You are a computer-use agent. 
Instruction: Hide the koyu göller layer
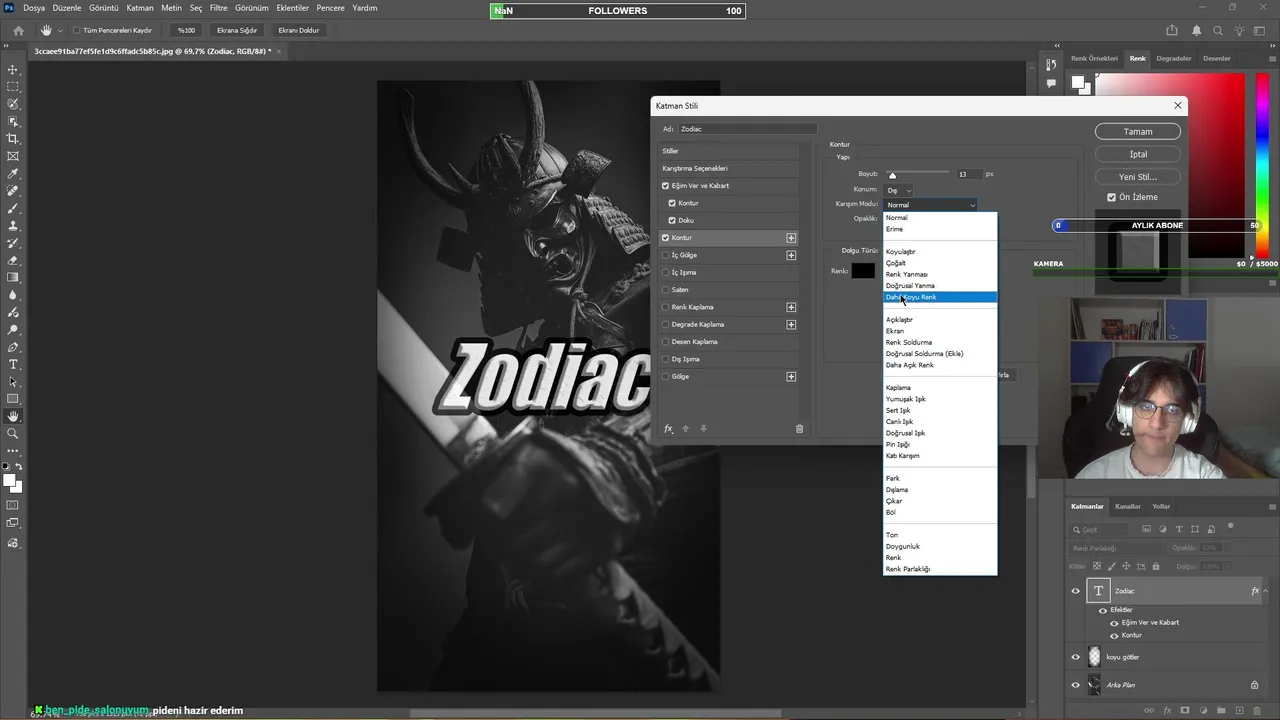pos(1076,657)
